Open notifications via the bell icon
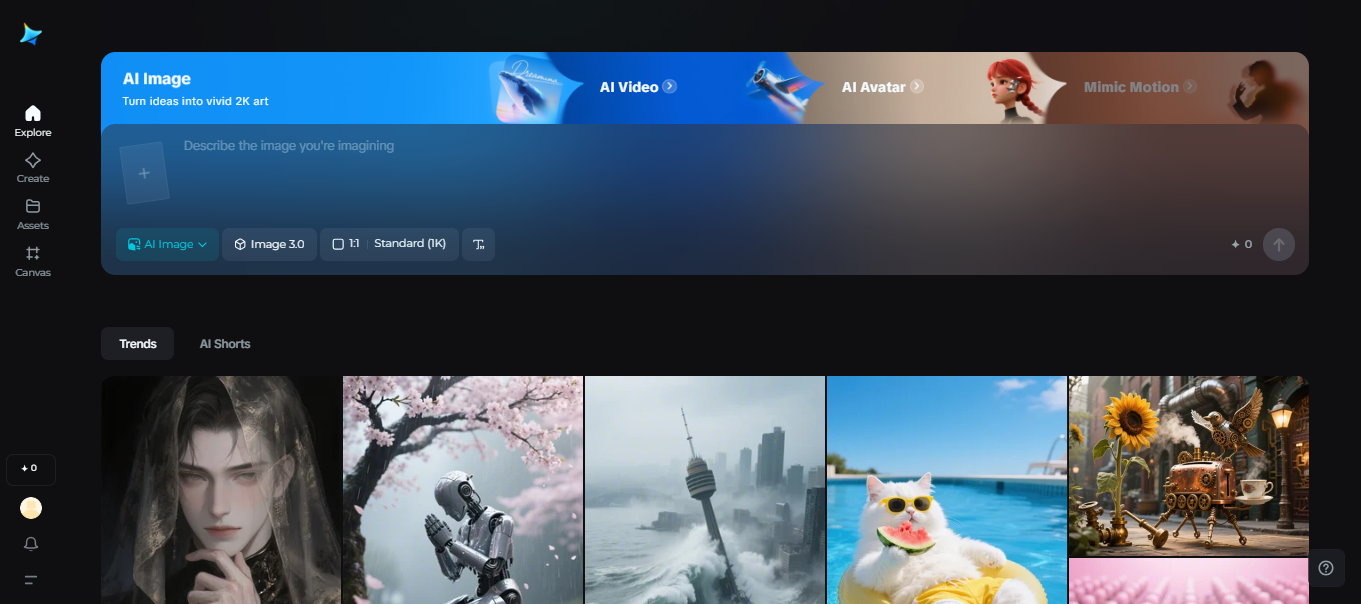 coord(30,543)
